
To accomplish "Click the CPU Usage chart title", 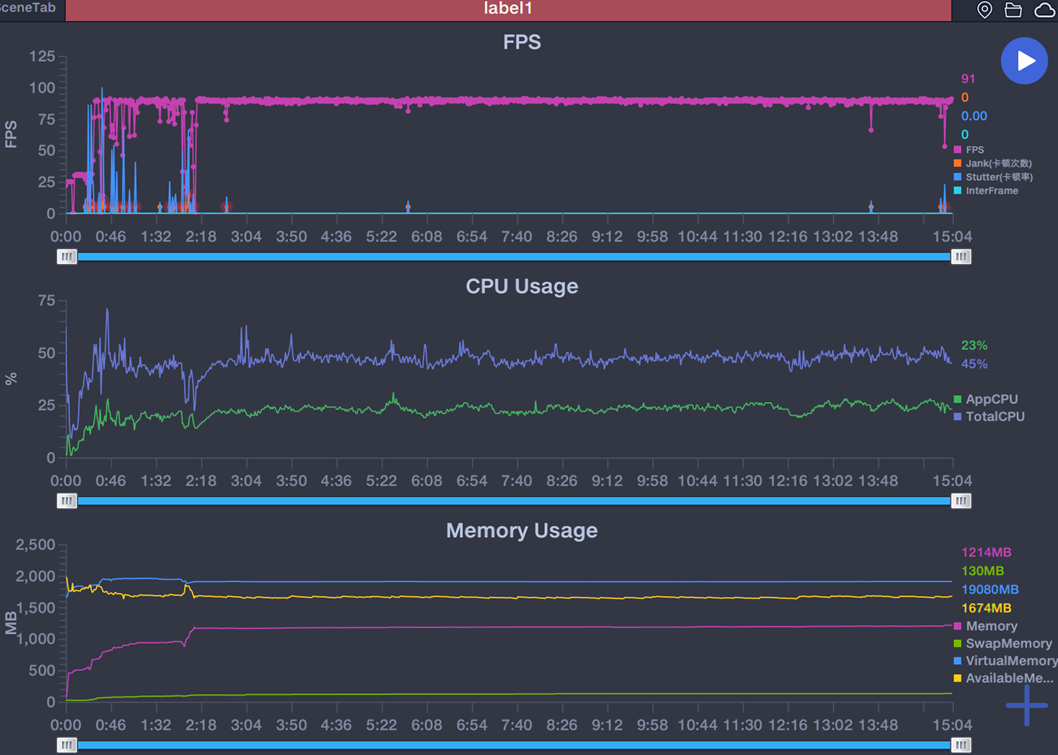I will coord(522,286).
